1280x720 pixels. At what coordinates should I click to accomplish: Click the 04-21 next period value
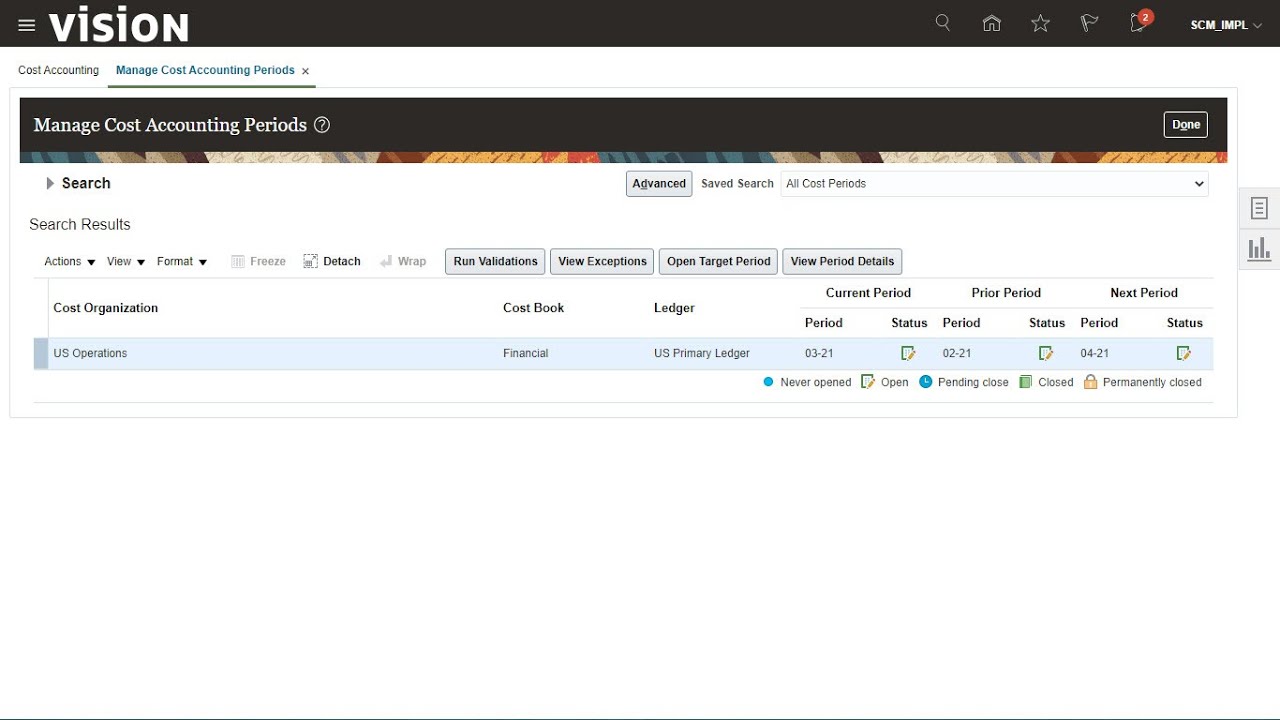1095,353
